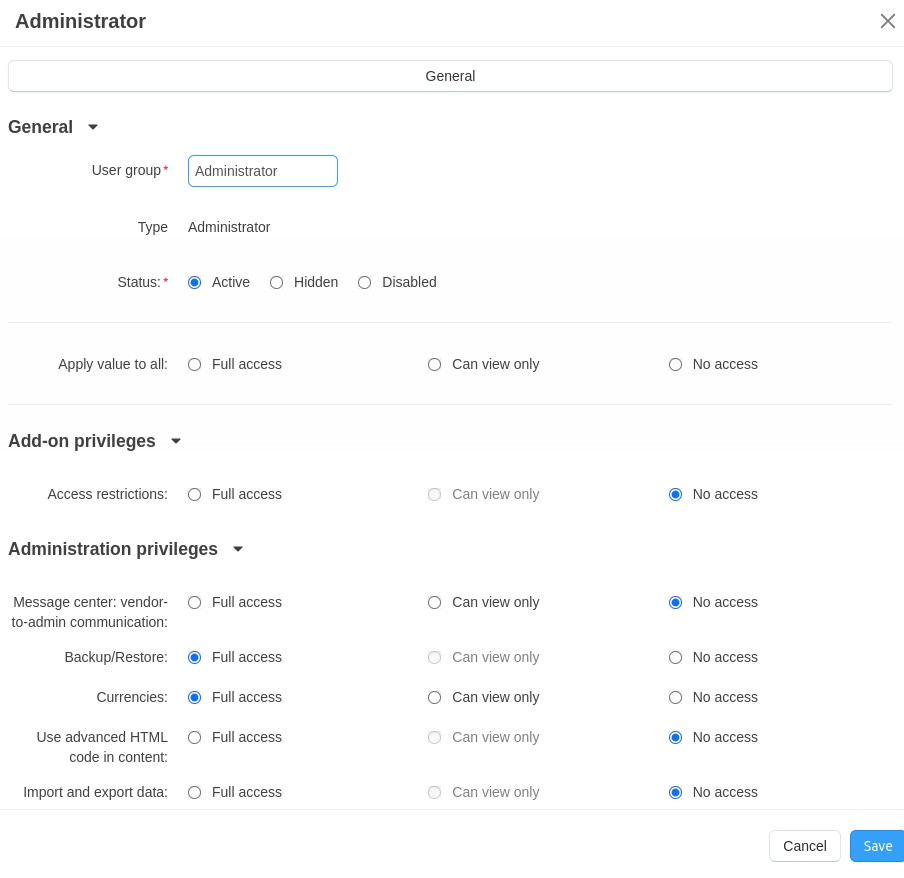Apply Can view only to all privileges
904x878 pixels.
(434, 364)
